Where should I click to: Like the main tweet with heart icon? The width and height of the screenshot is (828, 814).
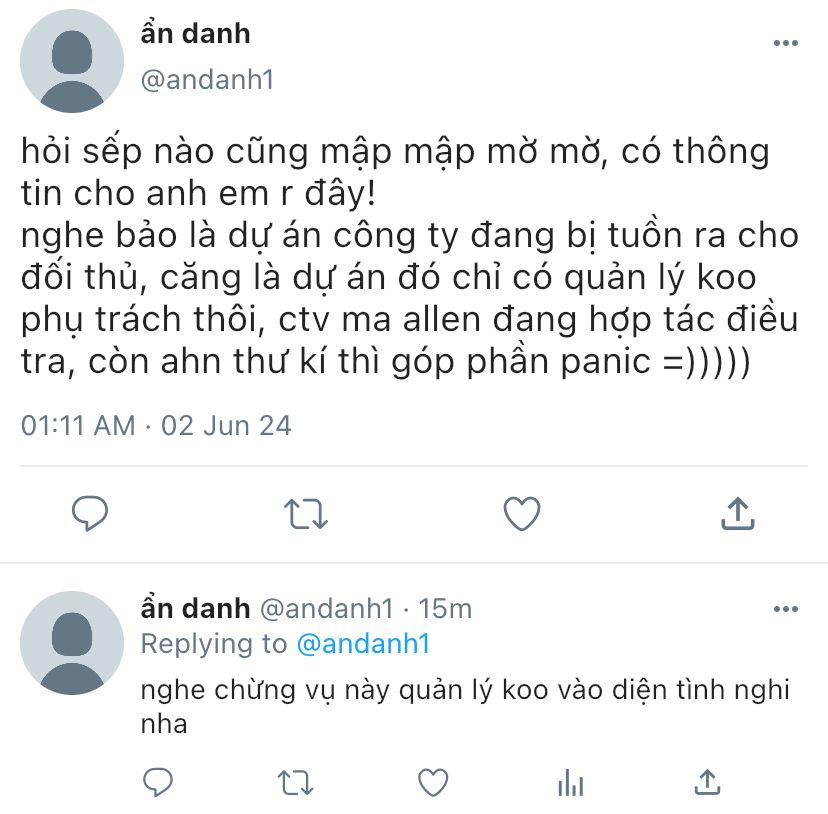tap(522, 513)
